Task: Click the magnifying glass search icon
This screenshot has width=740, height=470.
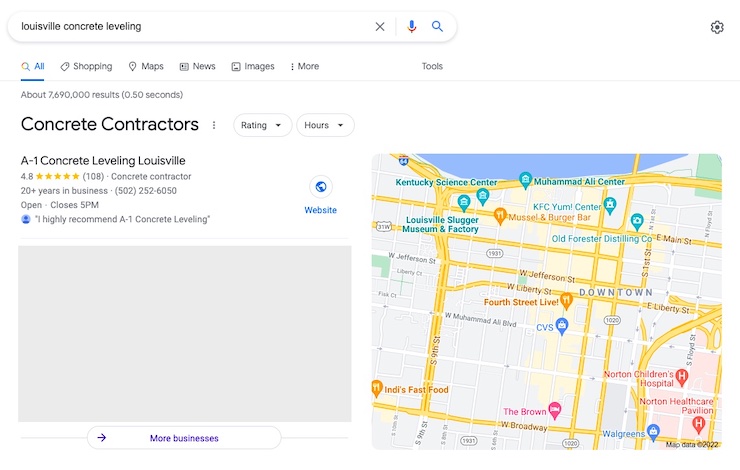Action: pos(437,27)
